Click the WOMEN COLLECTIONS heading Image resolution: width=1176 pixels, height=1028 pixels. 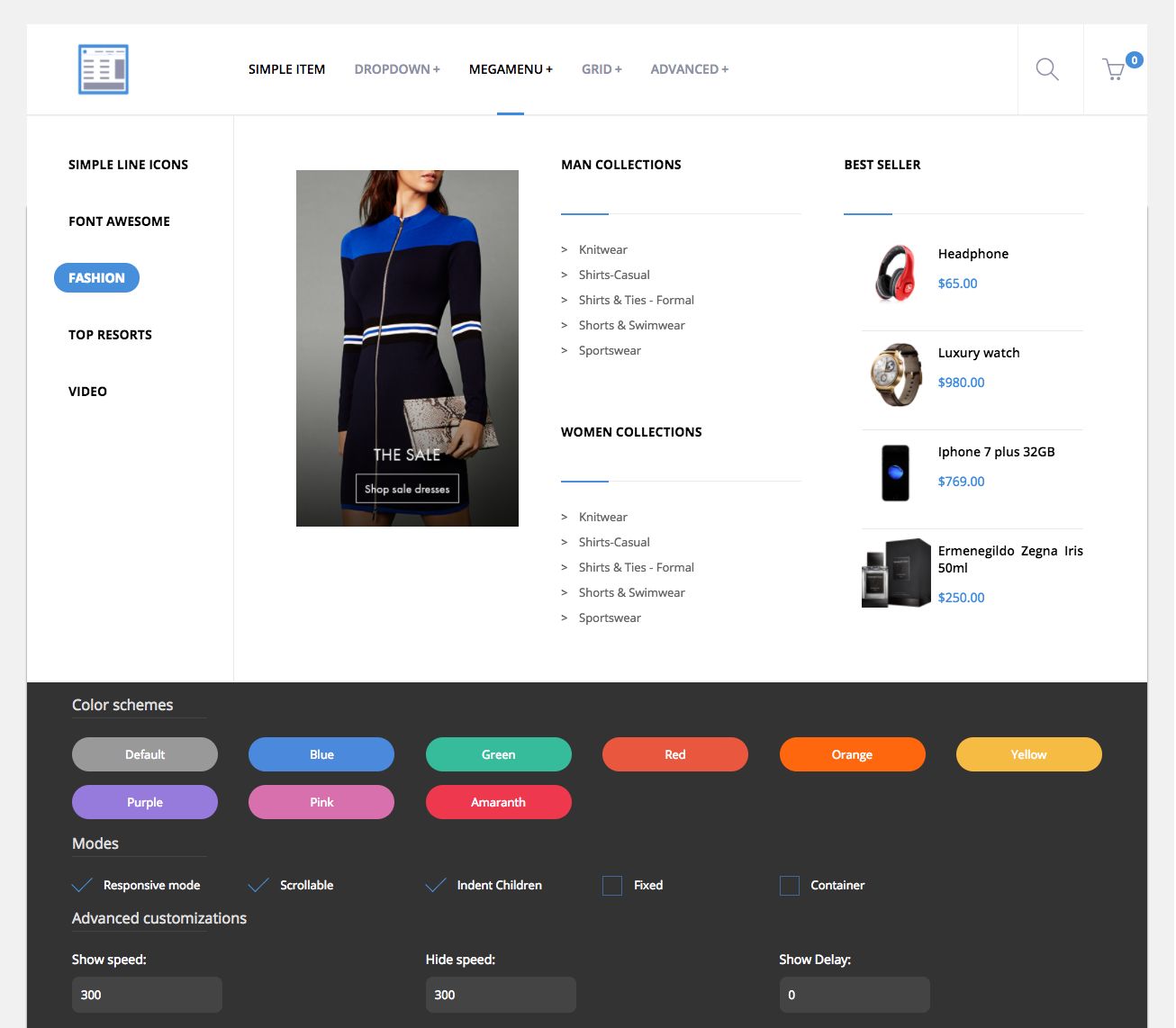(631, 432)
